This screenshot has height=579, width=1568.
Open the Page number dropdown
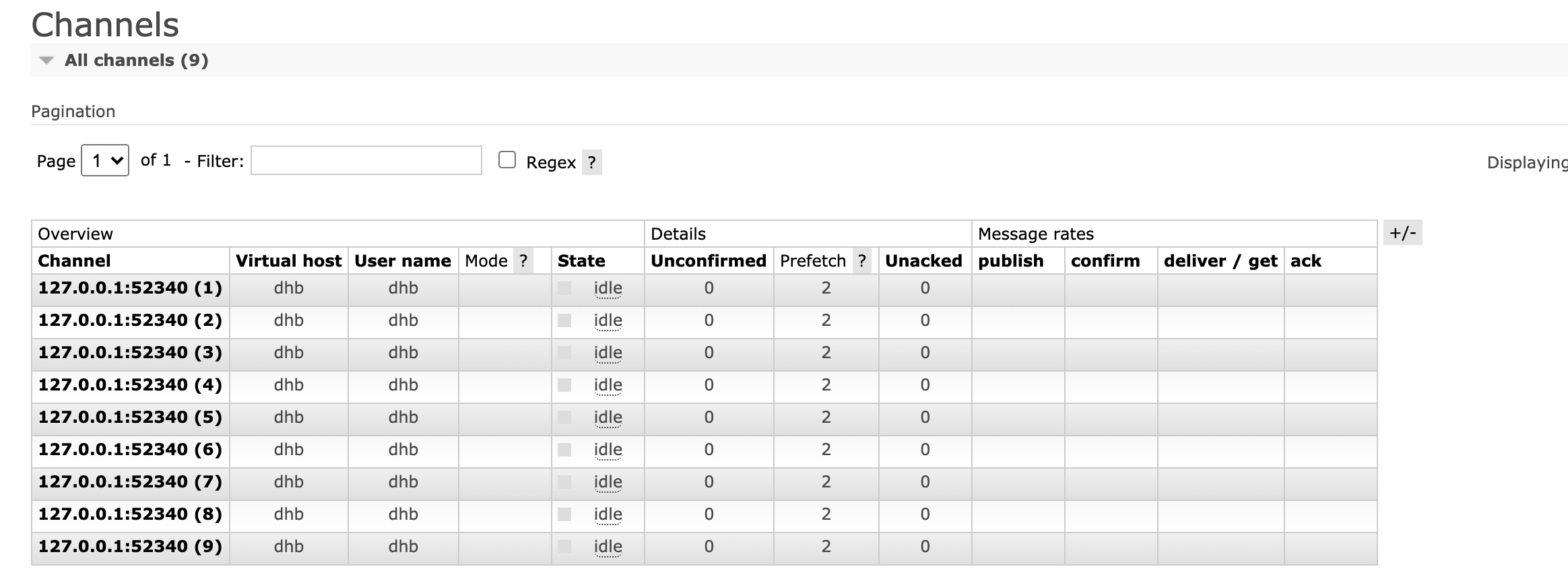click(105, 160)
